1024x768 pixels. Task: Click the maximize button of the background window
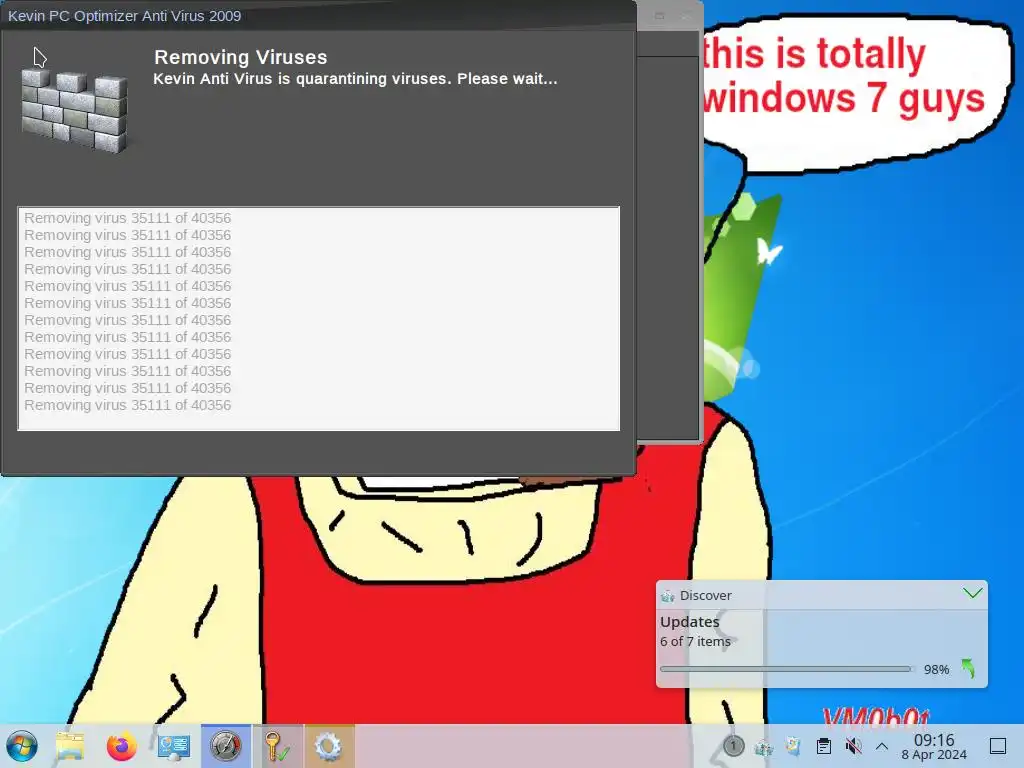[660, 16]
